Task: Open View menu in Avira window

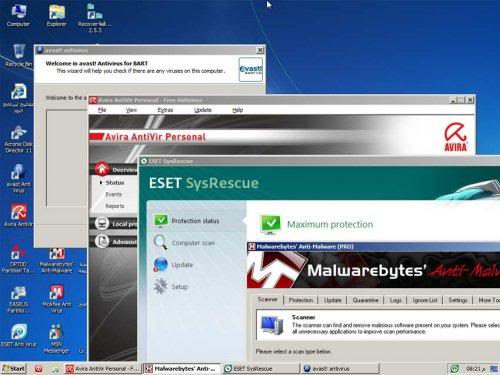Action: click(131, 110)
